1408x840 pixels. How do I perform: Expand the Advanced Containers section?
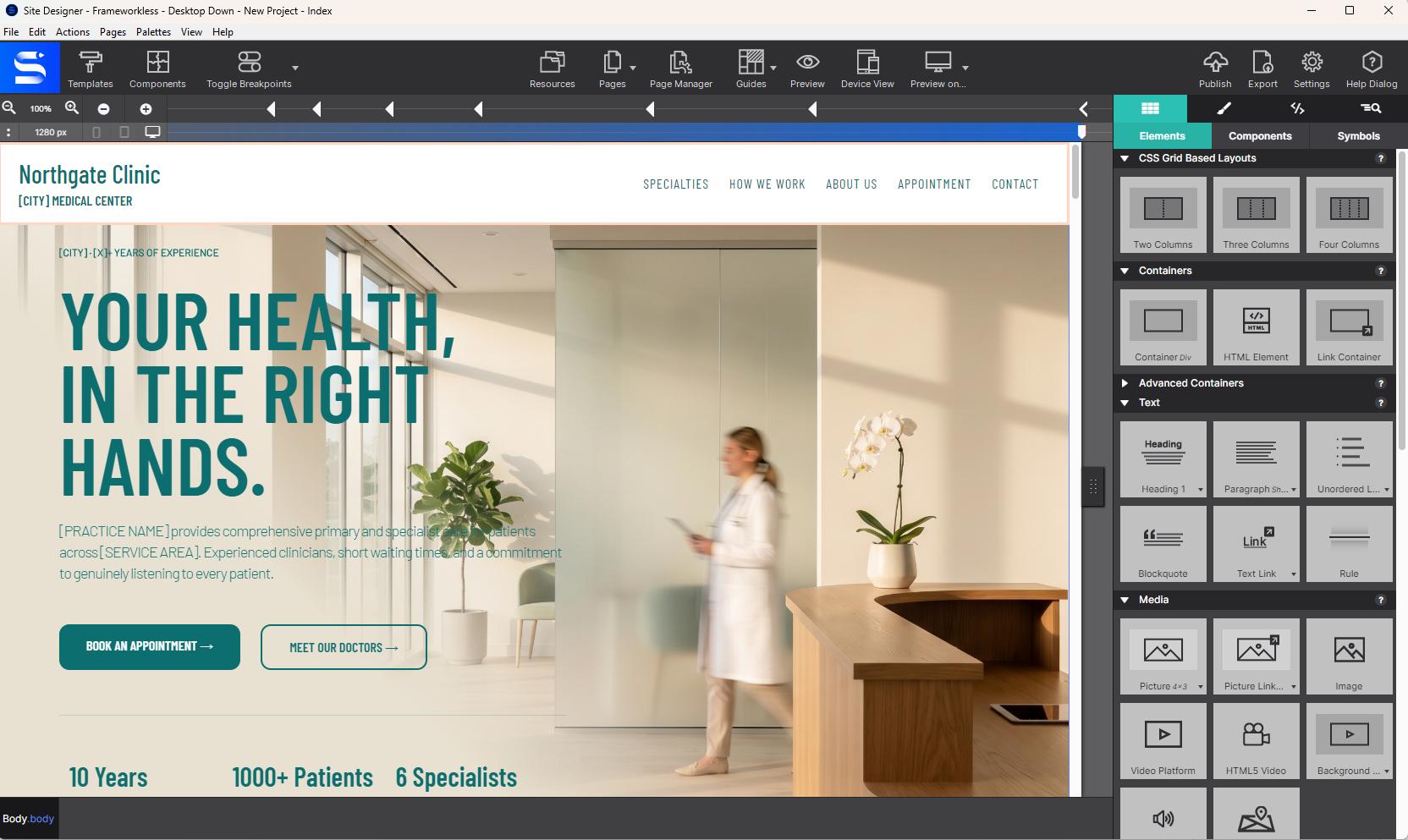pyautogui.click(x=1125, y=383)
